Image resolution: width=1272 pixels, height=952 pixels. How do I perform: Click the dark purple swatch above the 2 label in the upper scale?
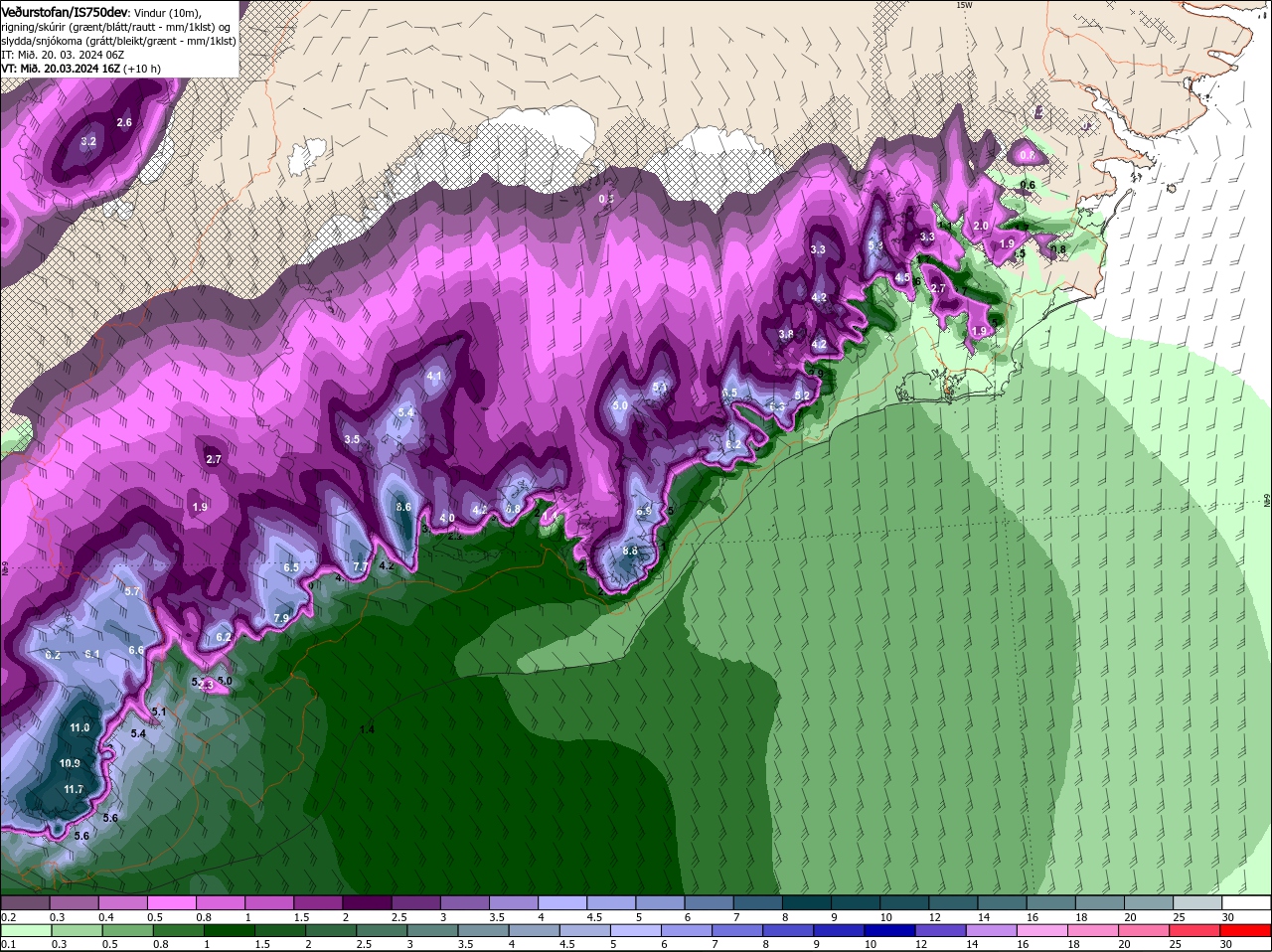click(x=369, y=902)
